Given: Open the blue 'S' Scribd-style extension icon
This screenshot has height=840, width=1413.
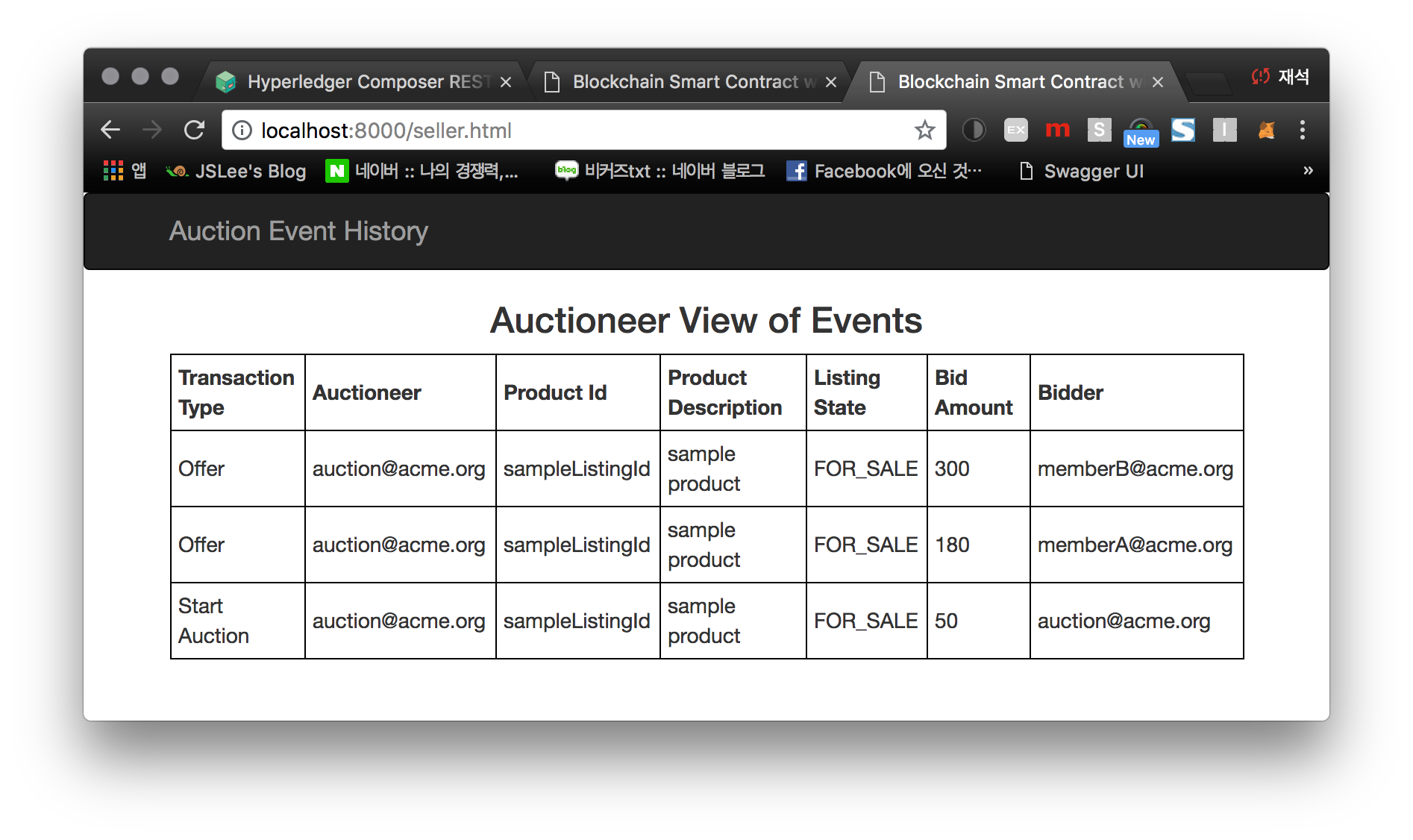Looking at the screenshot, I should 1182,130.
